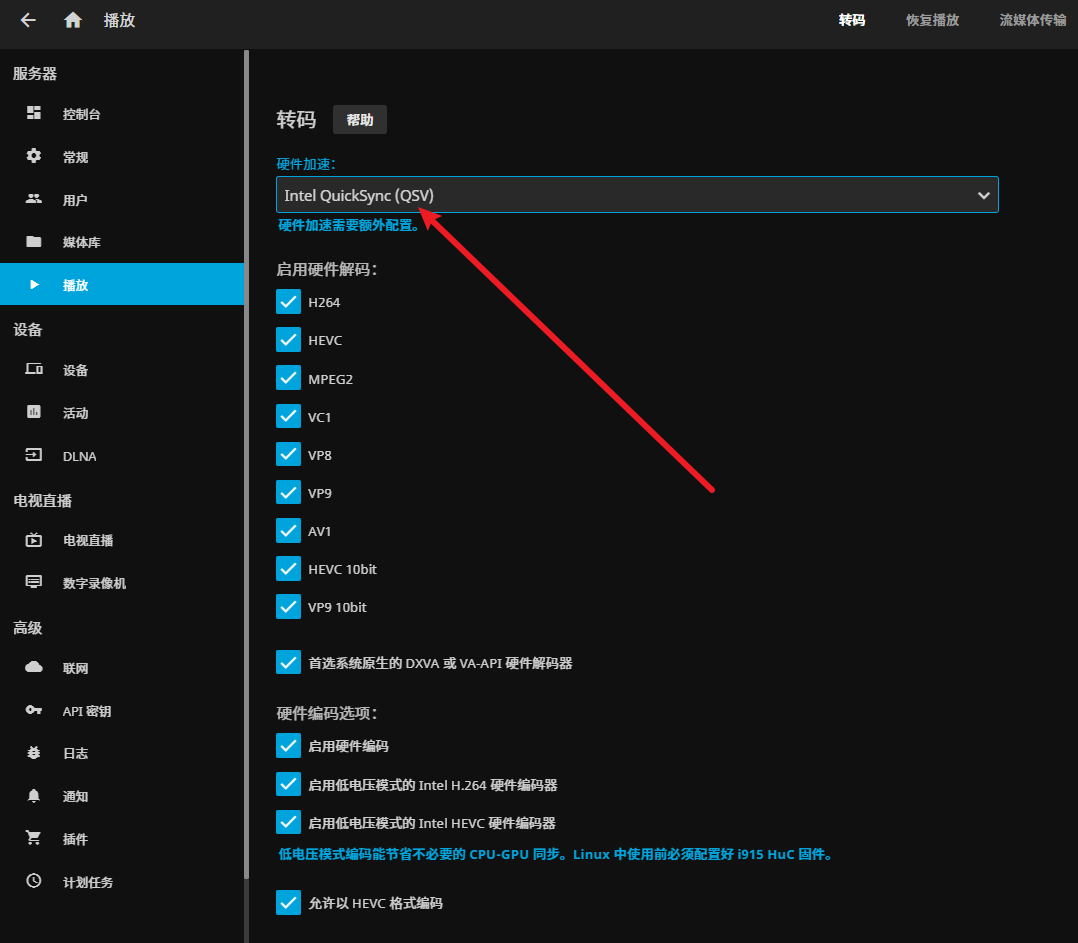This screenshot has height=943, width=1078.
Task: Open the 硬件加速 dropdown menu
Action: pos(637,194)
